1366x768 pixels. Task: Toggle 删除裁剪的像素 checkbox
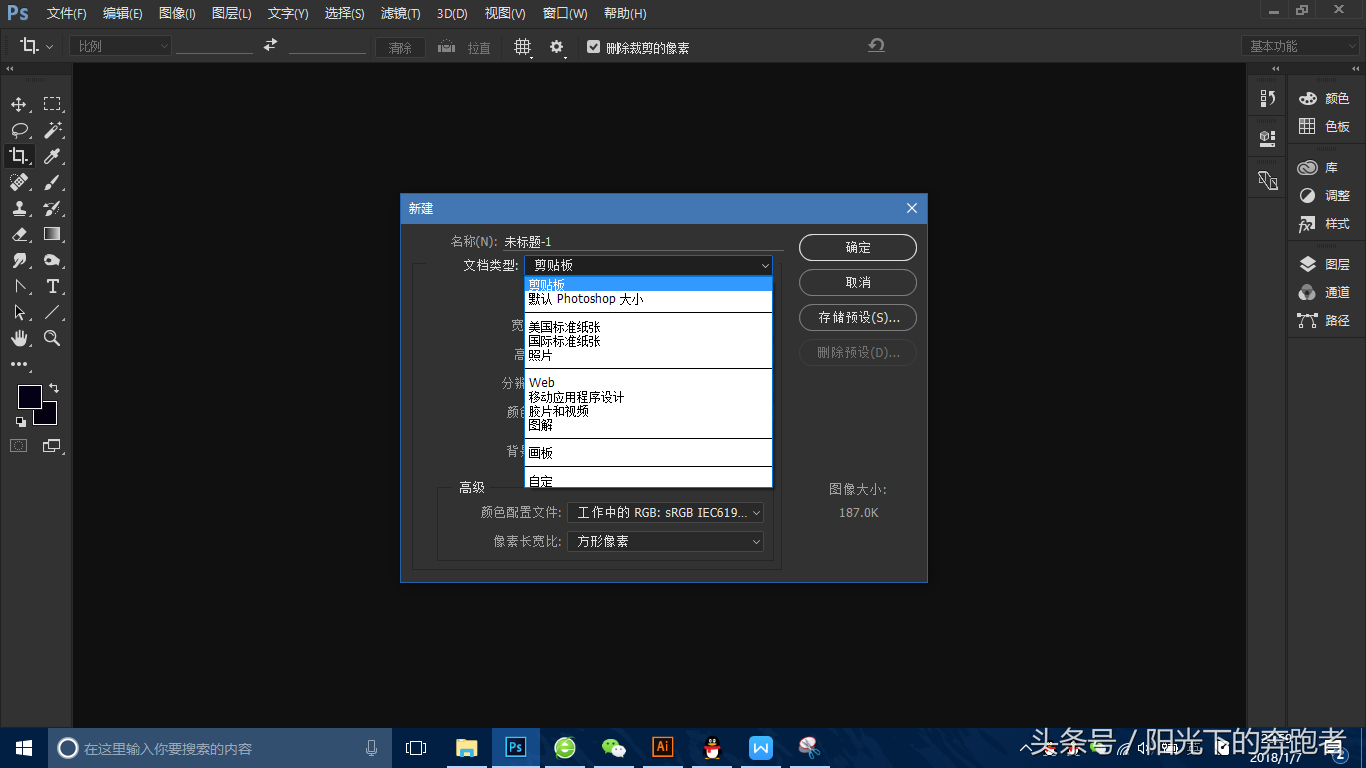594,47
